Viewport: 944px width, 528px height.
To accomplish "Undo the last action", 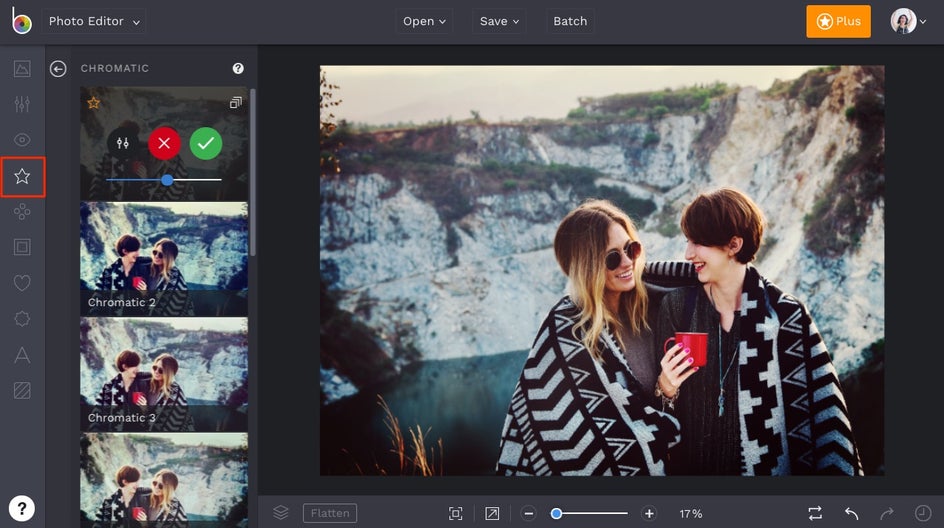I will tap(851, 513).
